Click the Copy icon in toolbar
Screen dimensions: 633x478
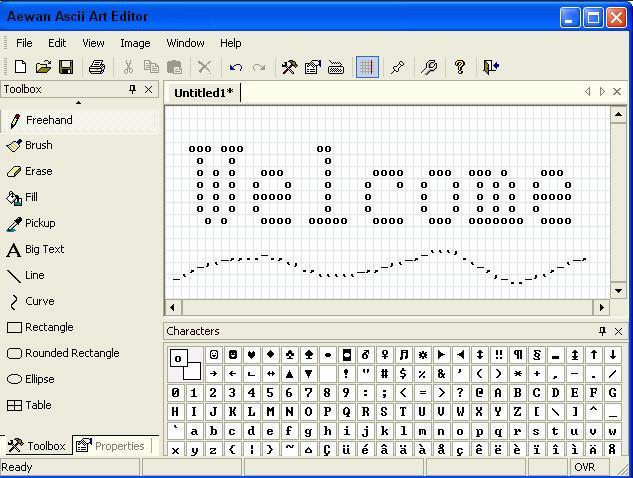point(151,67)
